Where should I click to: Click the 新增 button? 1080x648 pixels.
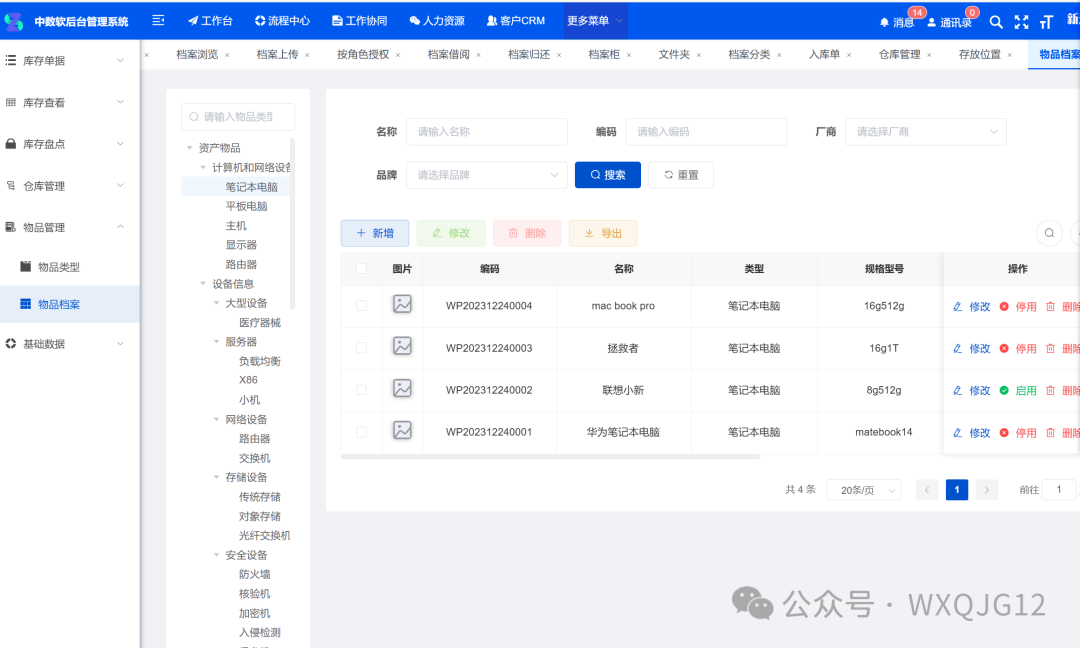pyautogui.click(x=375, y=233)
